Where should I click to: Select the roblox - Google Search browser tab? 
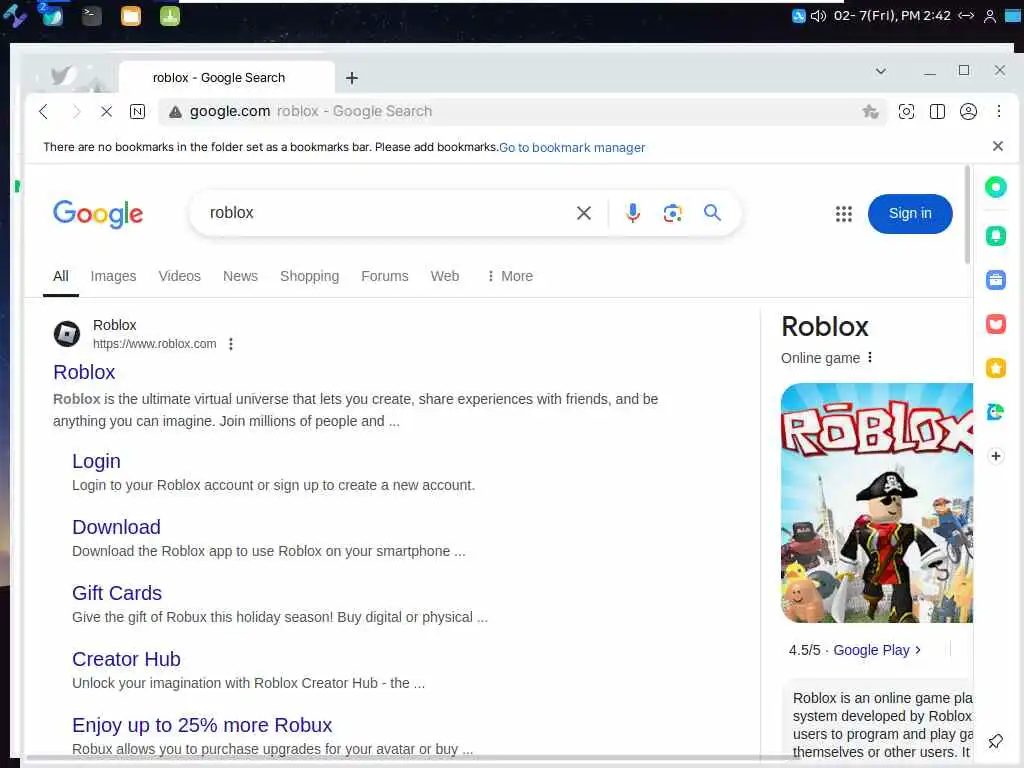227,78
